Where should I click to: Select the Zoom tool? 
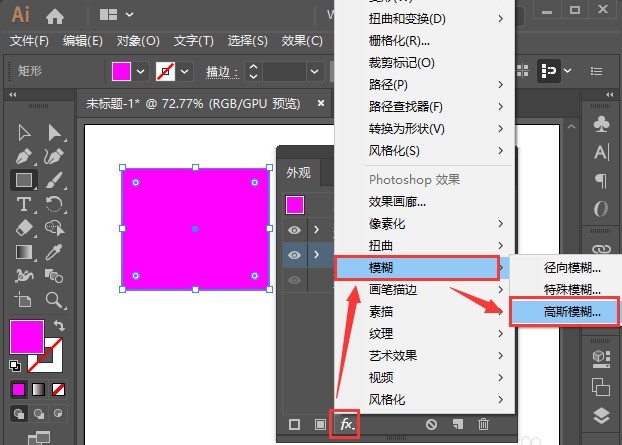[x=54, y=300]
